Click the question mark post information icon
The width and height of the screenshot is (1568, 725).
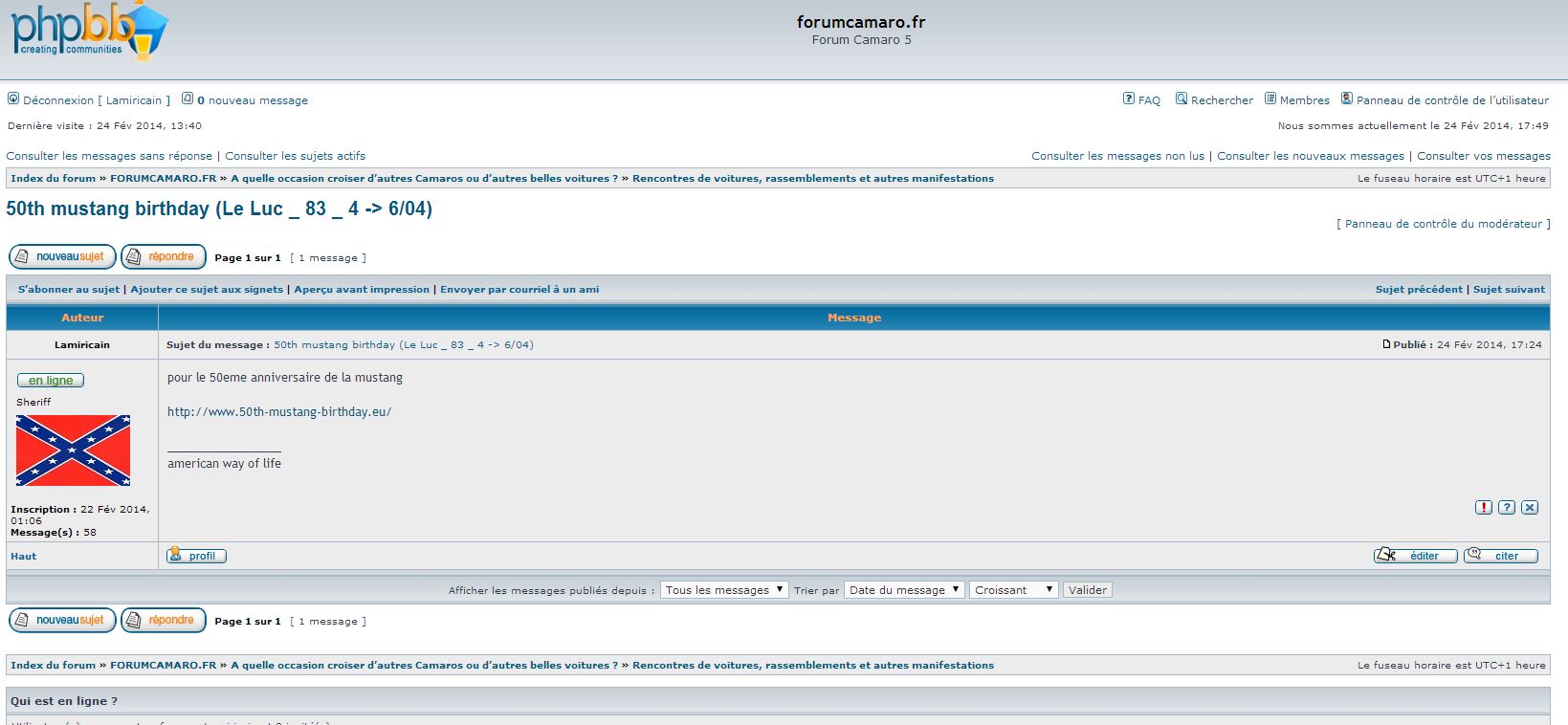click(1507, 508)
